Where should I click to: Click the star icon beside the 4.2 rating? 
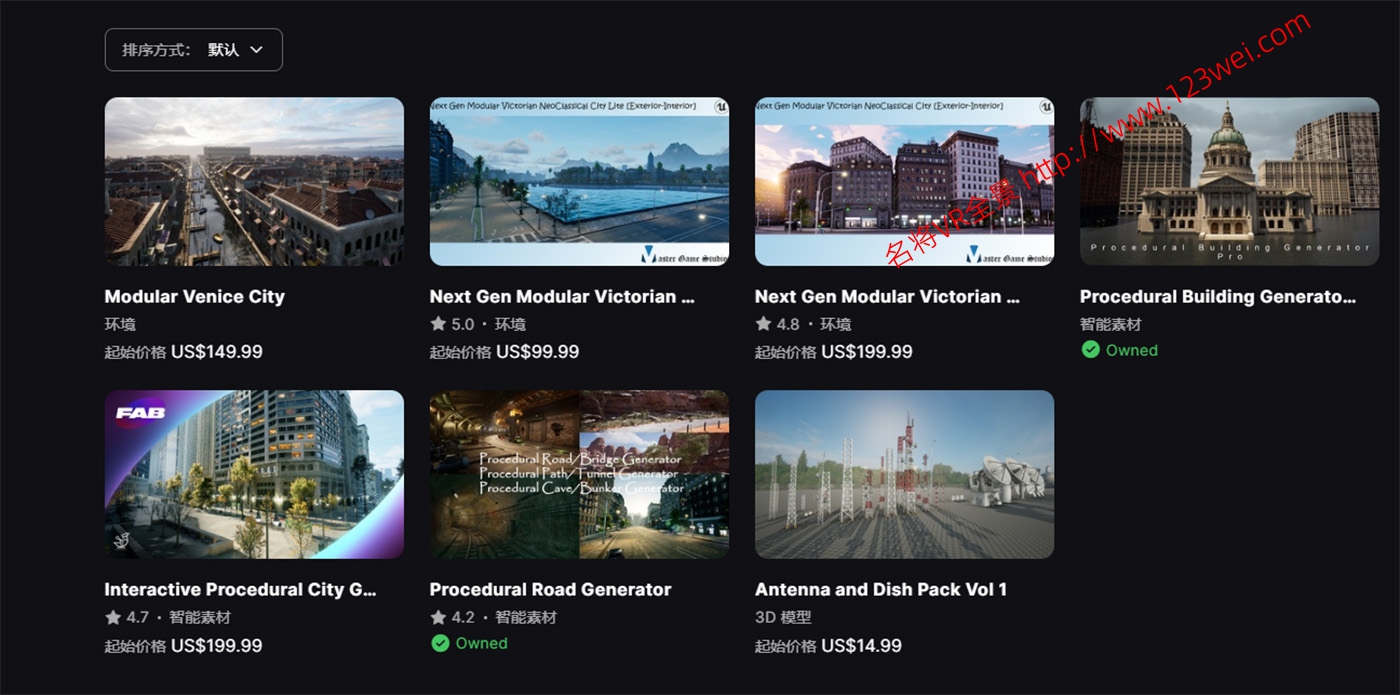[438, 617]
